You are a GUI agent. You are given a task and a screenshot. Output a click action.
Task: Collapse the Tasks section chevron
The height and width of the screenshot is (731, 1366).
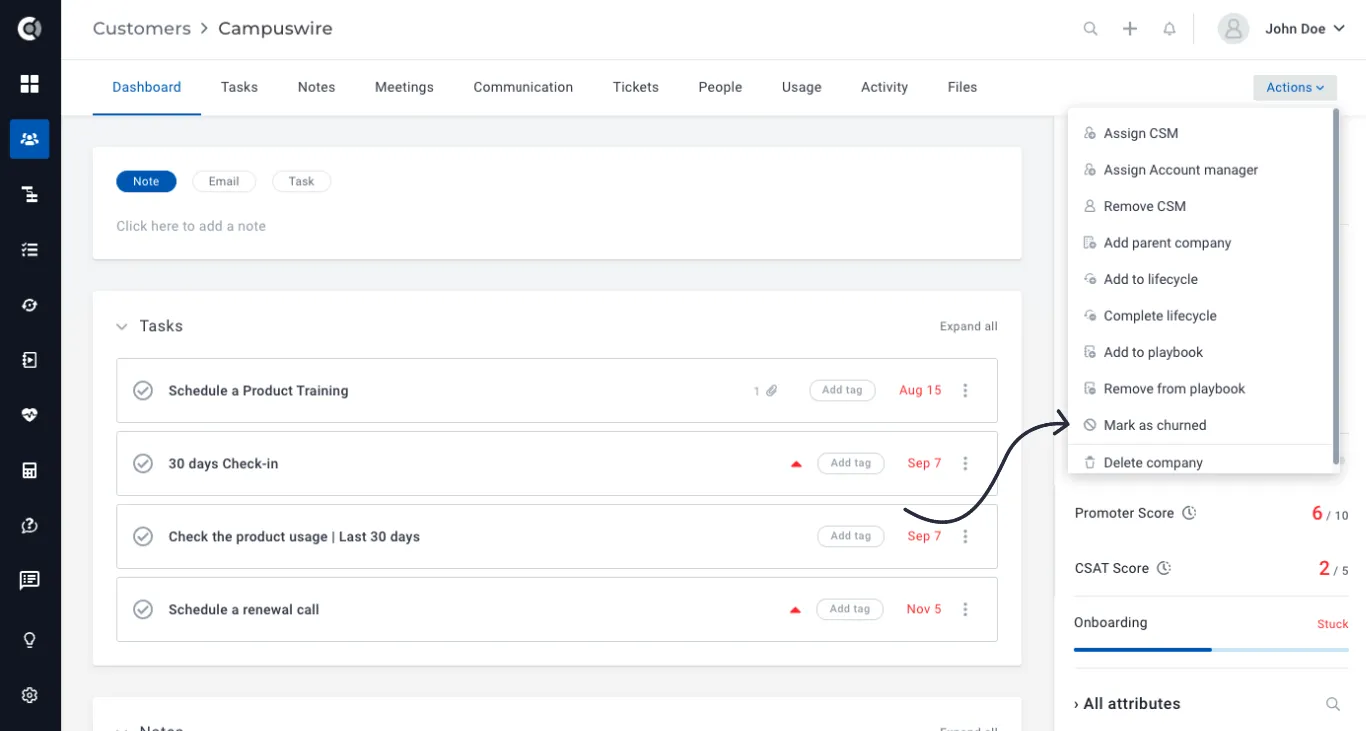122,326
